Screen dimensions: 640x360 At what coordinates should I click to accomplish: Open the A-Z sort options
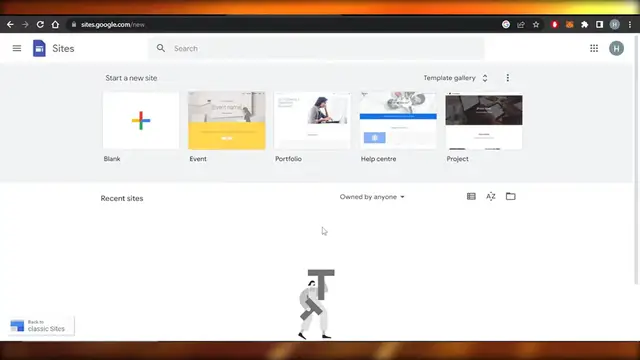point(491,196)
